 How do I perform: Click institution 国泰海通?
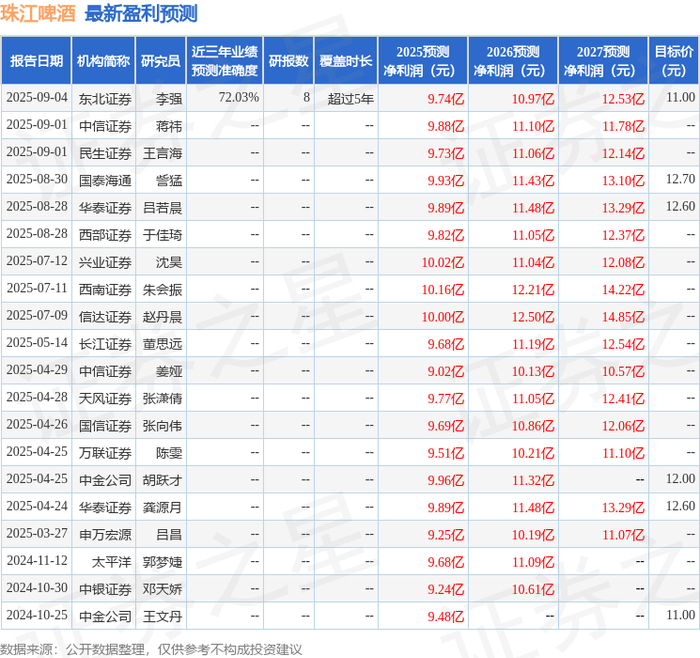coord(105,180)
